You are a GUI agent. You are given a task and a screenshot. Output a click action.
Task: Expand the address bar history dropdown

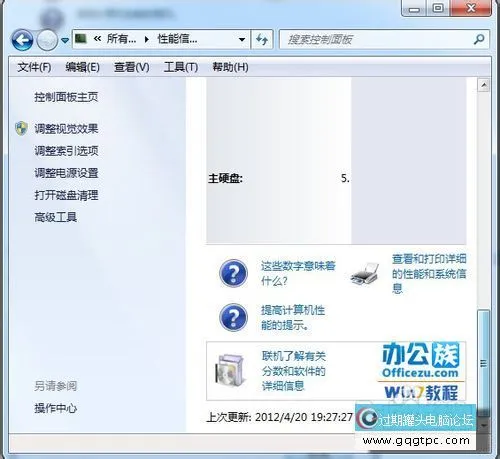tap(242, 39)
